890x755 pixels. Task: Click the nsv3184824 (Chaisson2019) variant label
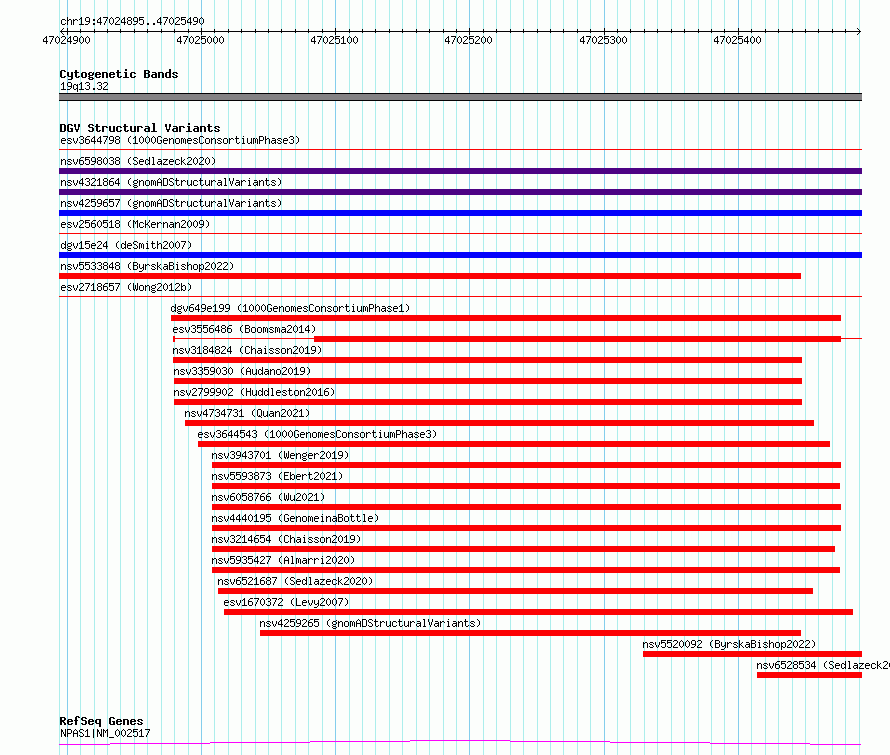point(247,350)
